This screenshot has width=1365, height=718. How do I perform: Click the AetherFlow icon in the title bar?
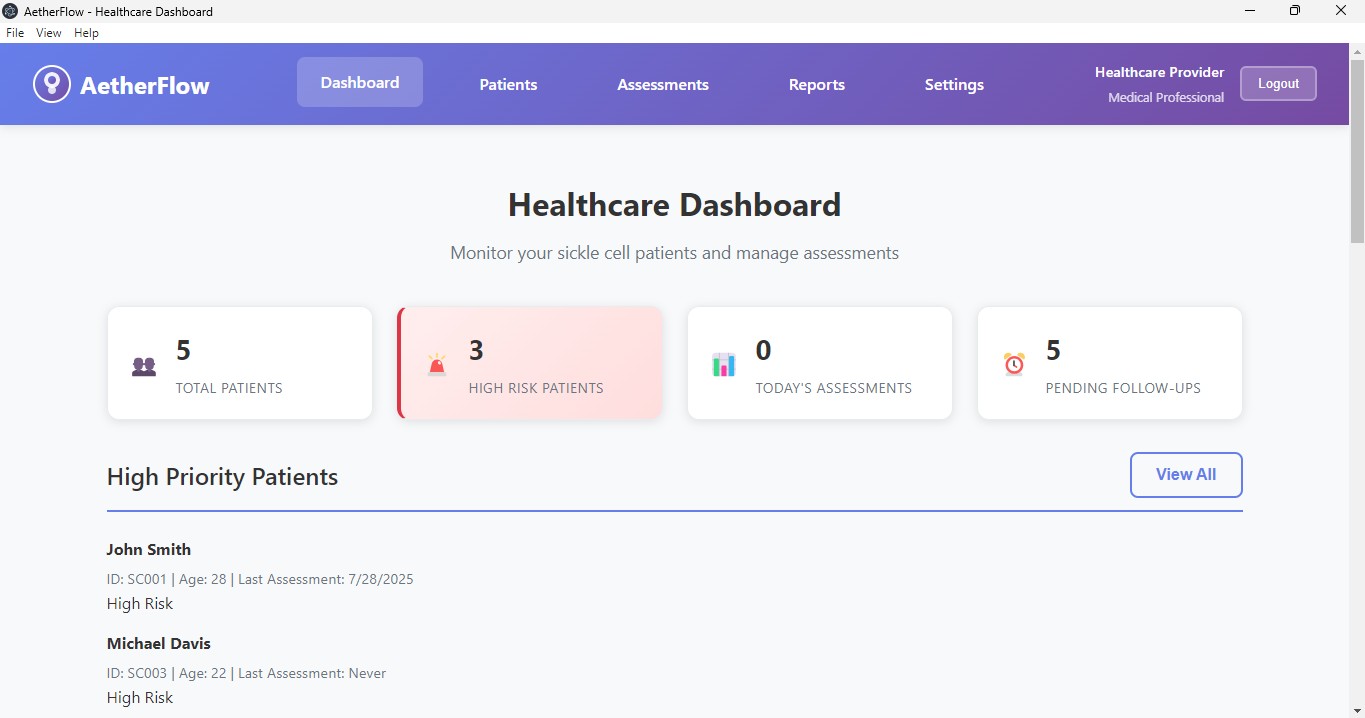tap(10, 11)
